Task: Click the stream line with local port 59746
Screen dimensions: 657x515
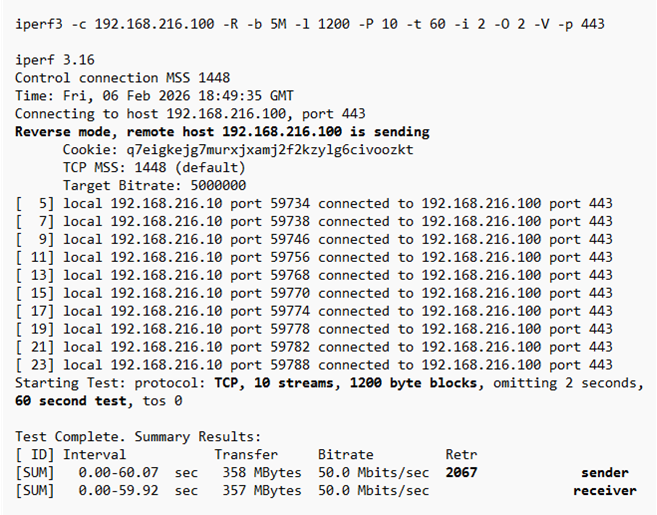Action: [314, 239]
